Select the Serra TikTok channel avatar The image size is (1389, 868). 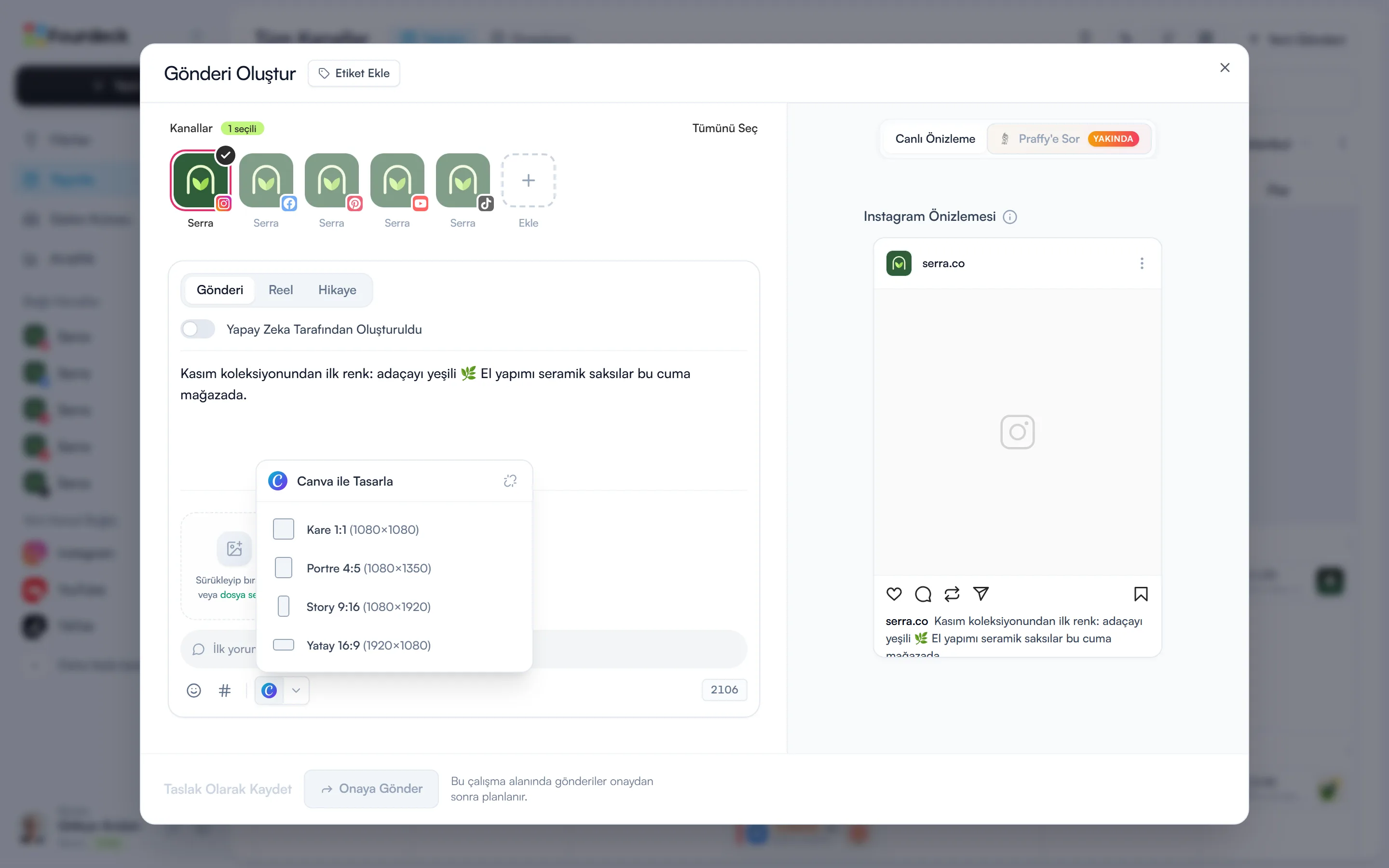(x=463, y=180)
